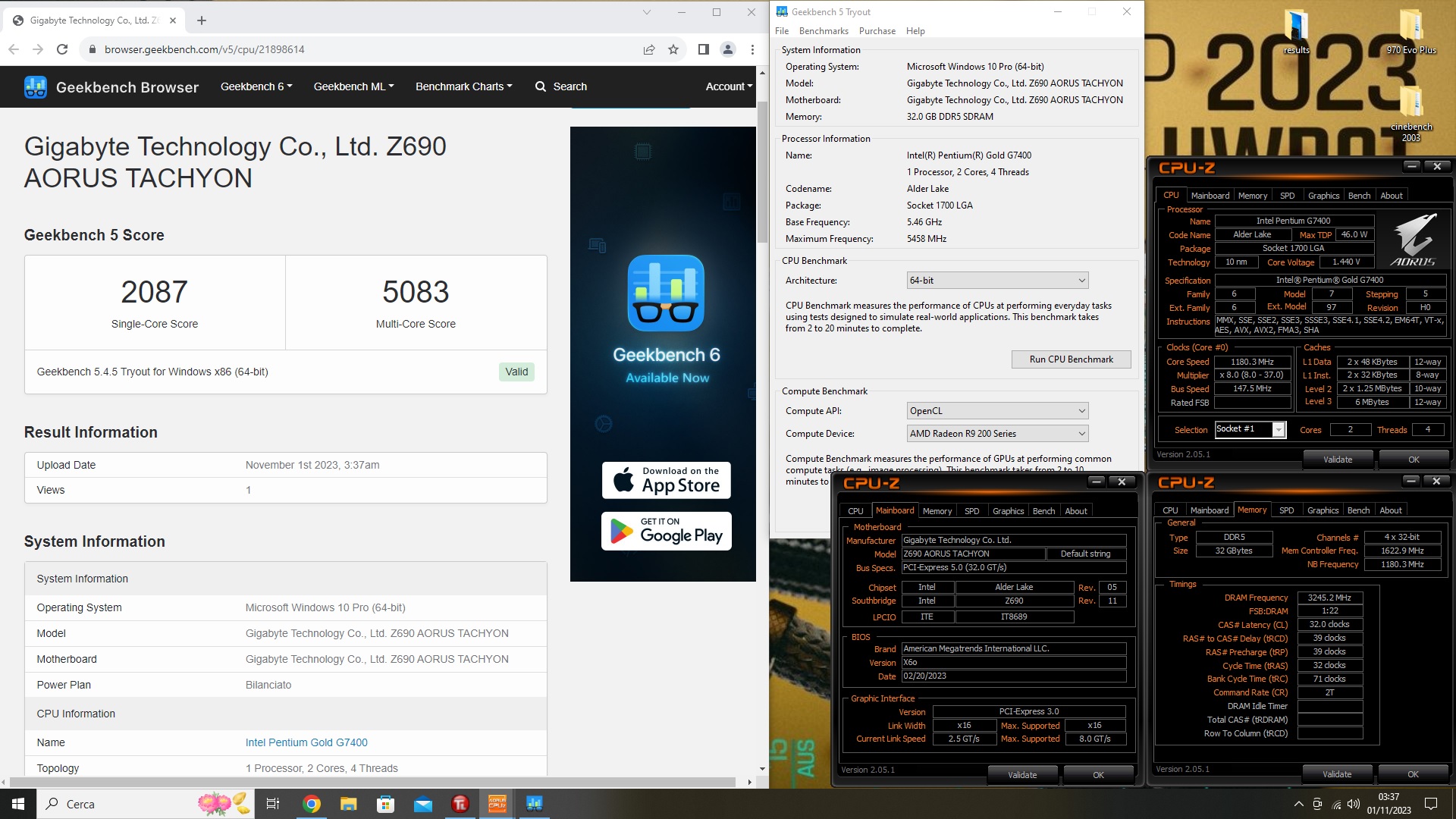Screen dimensions: 1456x819
Task: Expand the Geekbench ML navbar dropdown
Action: point(353,86)
